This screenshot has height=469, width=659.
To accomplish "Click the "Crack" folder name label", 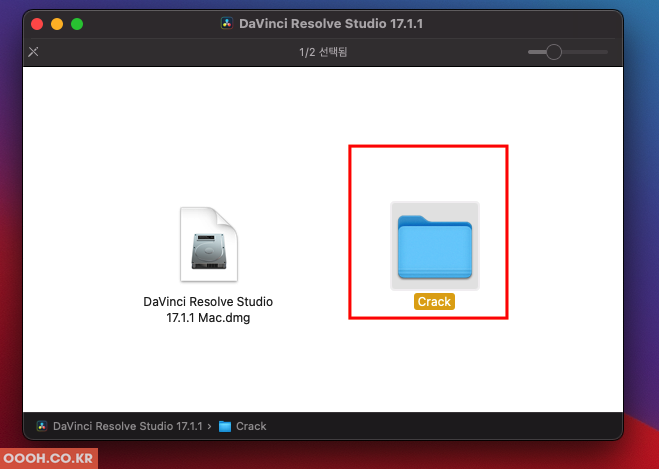I will [x=434, y=302].
